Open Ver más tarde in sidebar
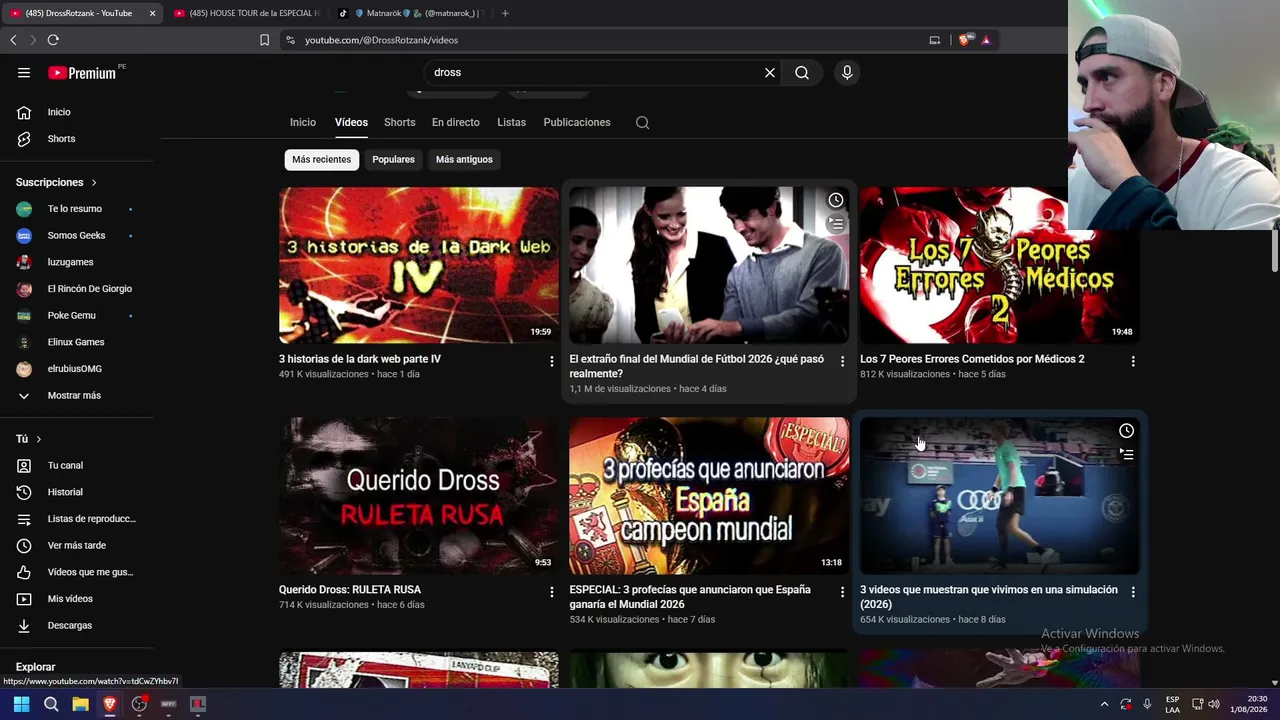Viewport: 1280px width, 720px height. pos(77,546)
